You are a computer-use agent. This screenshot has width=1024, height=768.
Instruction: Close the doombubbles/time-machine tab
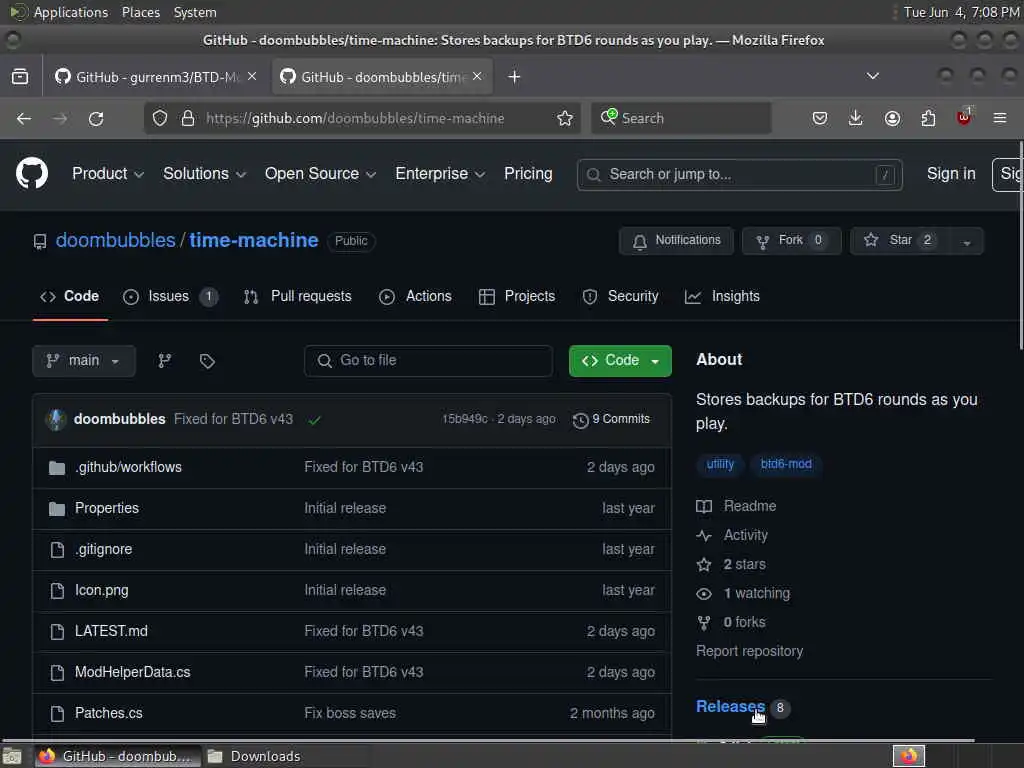click(x=477, y=76)
